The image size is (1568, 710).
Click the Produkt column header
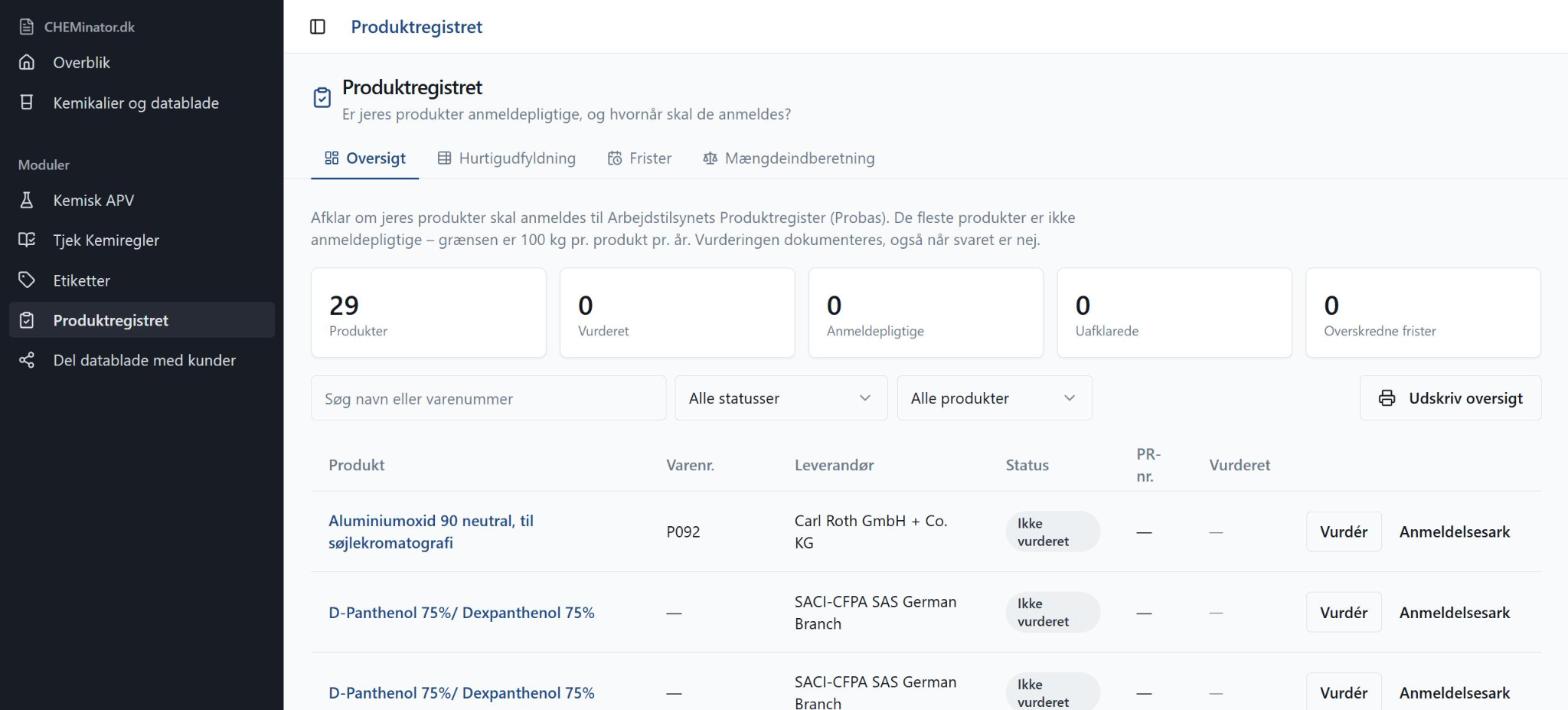[x=356, y=465]
